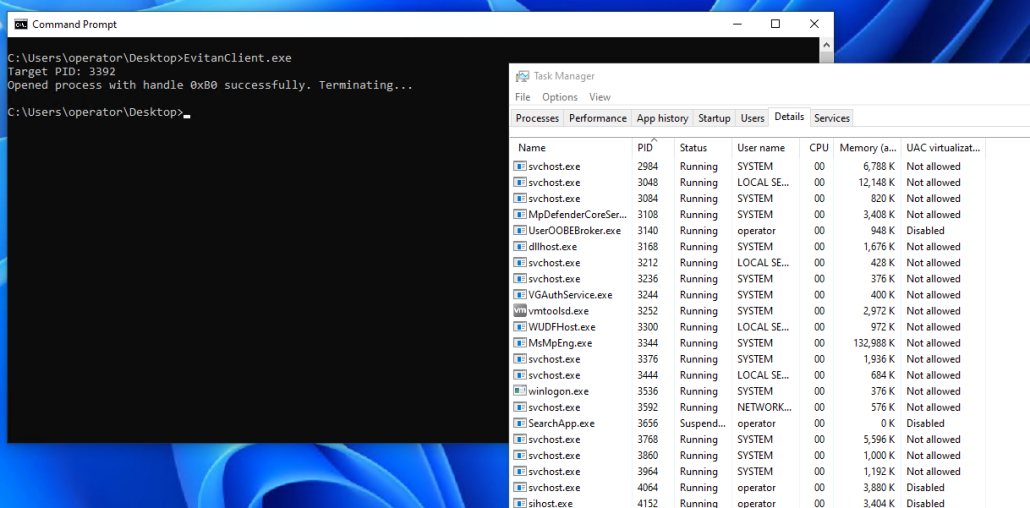Select the vmtoolsd.exe process icon
The image size is (1030, 508).
click(x=520, y=311)
